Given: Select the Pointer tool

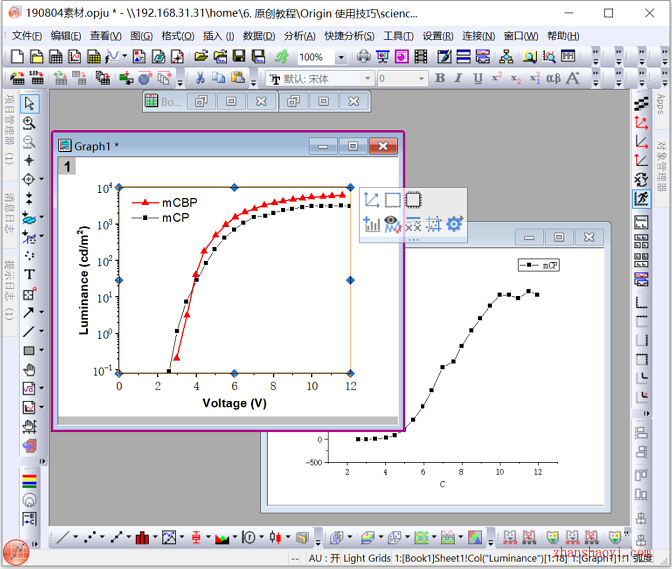Looking at the screenshot, I should click(29, 103).
